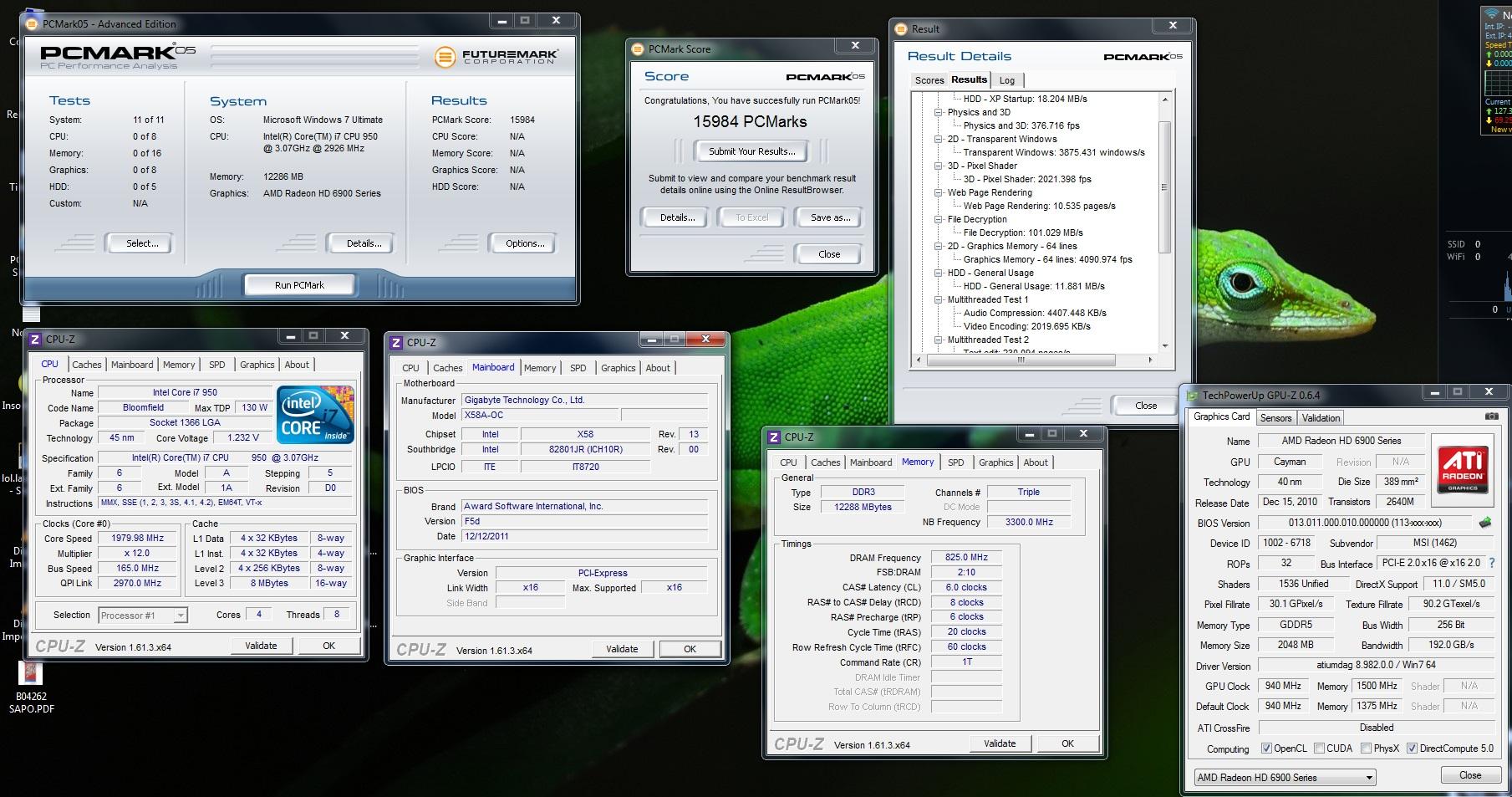Click the CPU-Z Core Speed value 1979.98 MHz
Viewport: 1512px width, 797px height.
[x=137, y=539]
